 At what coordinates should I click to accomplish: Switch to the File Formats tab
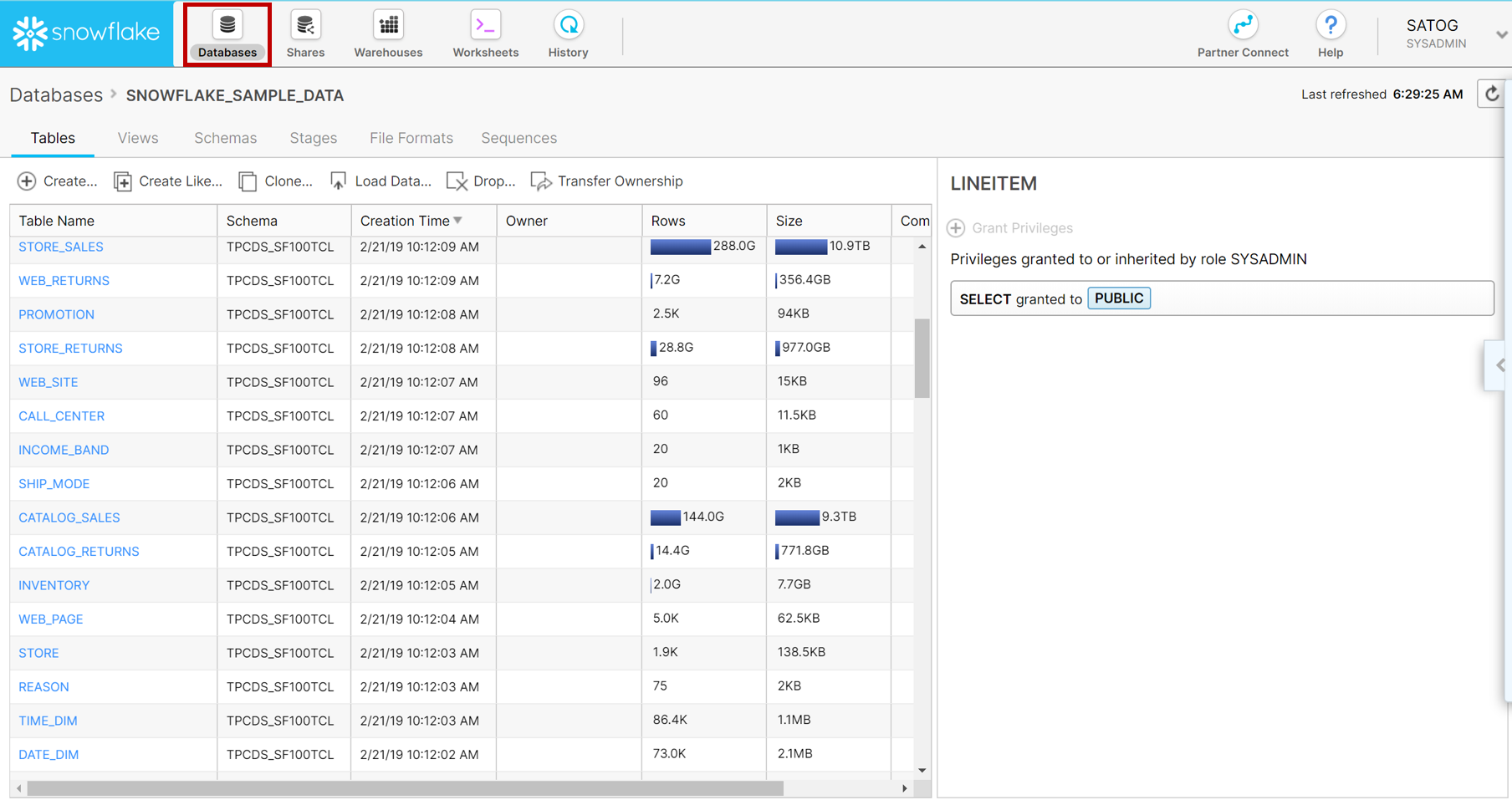(x=411, y=138)
